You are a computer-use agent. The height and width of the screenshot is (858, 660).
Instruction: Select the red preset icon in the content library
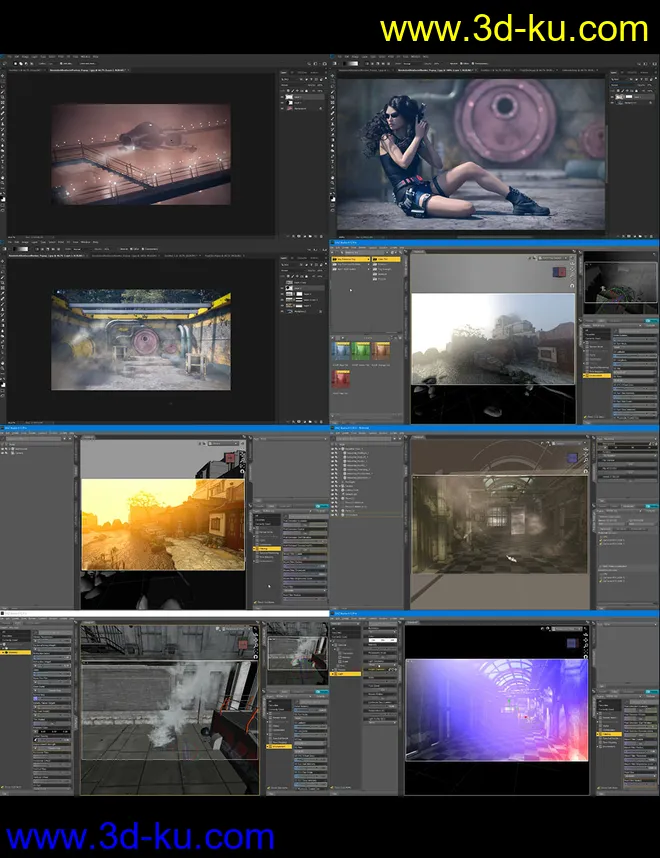[343, 376]
